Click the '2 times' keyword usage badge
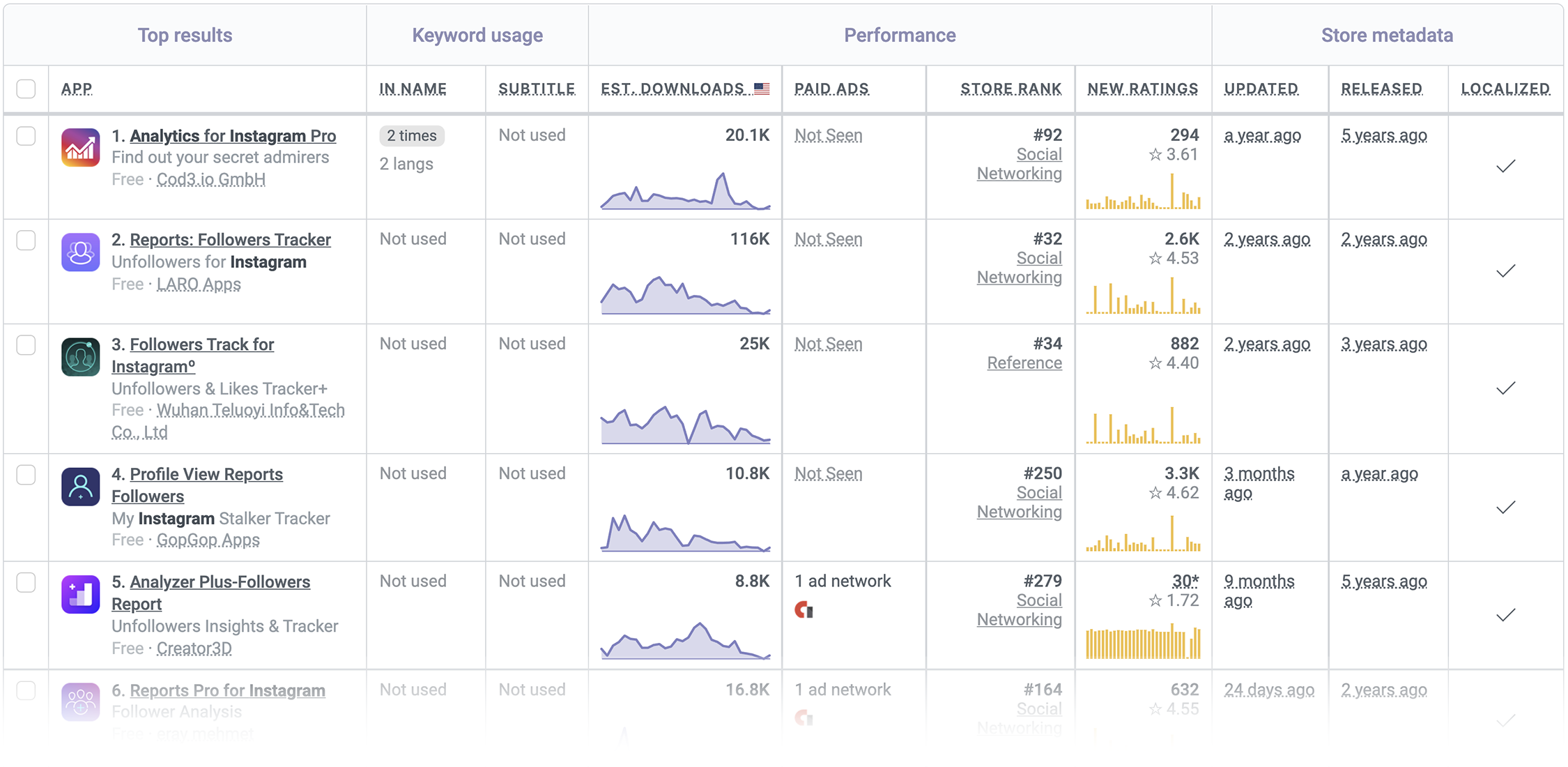The height and width of the screenshot is (767, 1568). (411, 135)
